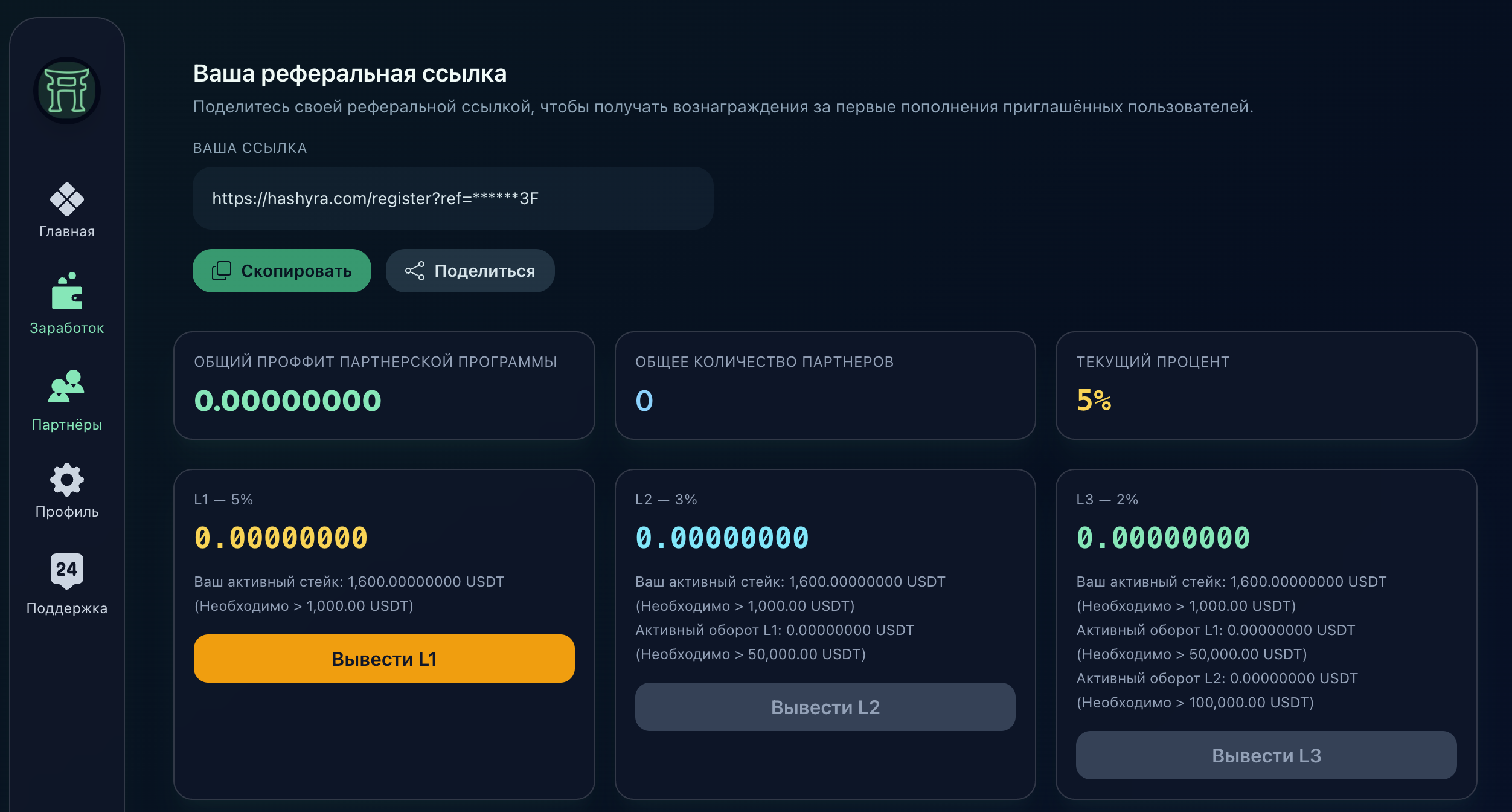
Task: Switch to Партнёры menu label
Action: 67,425
